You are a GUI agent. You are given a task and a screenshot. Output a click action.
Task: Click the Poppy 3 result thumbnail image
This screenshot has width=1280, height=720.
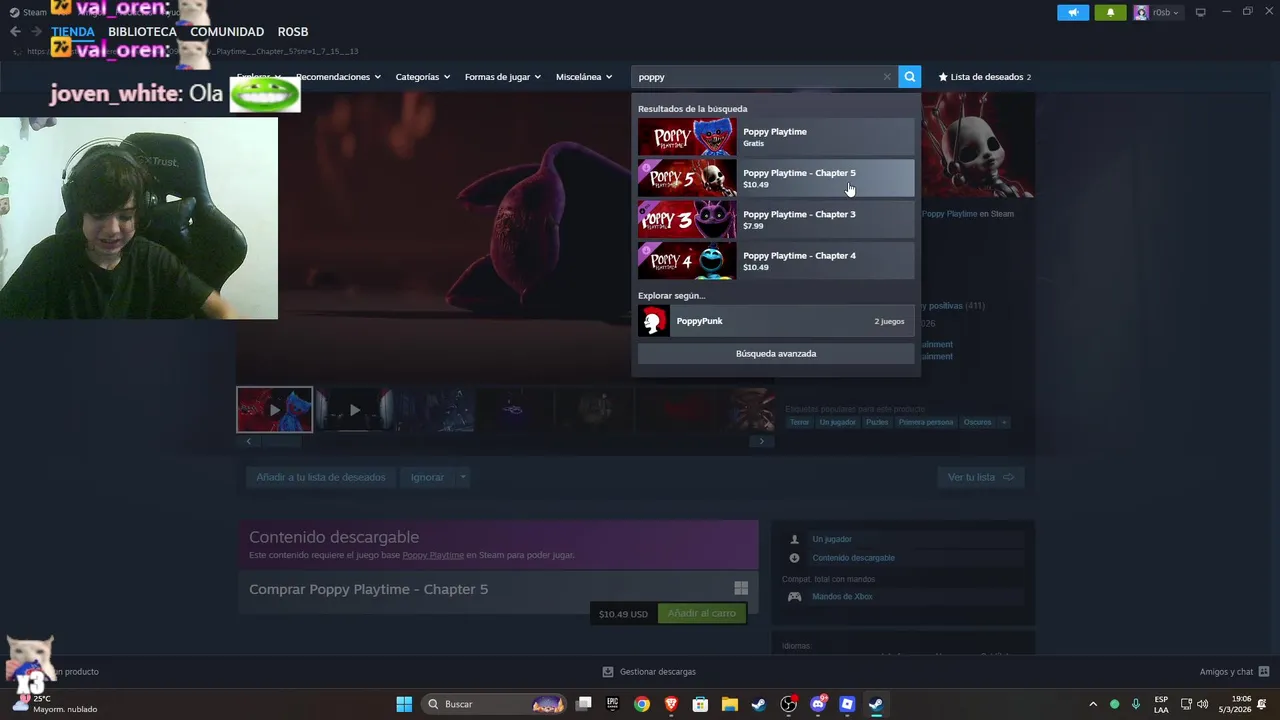(687, 219)
